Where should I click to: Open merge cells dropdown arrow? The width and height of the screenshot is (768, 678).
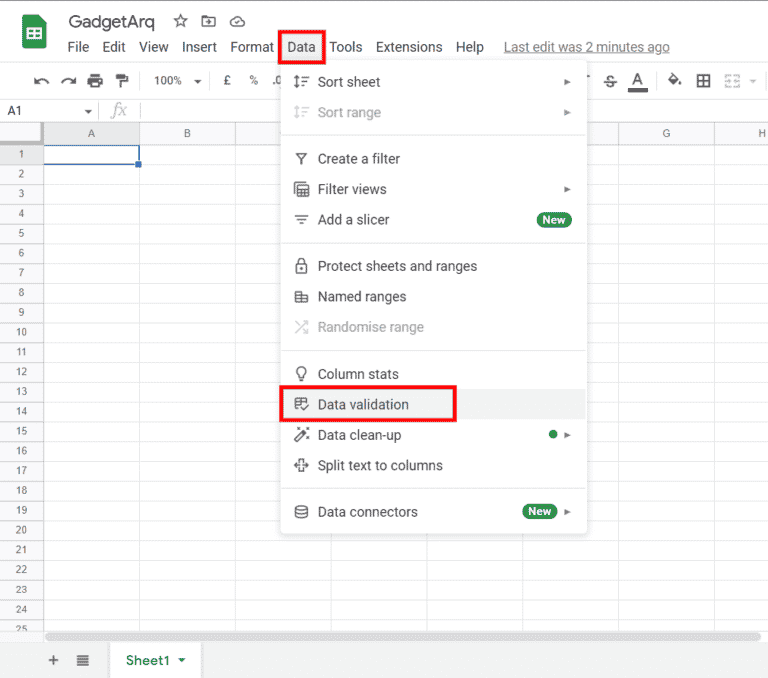(x=753, y=81)
